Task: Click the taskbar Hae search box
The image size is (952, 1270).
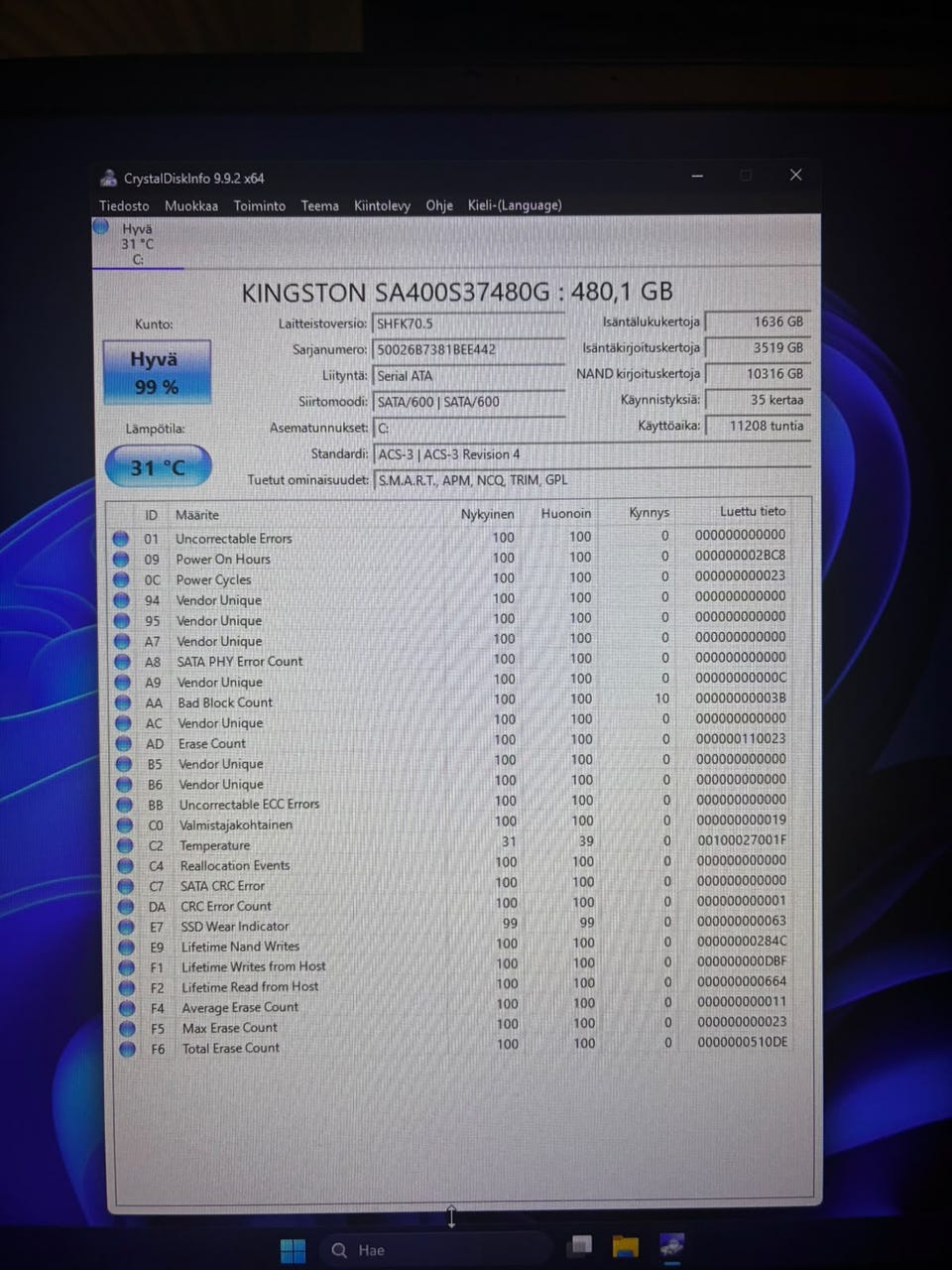Action: 436,1250
